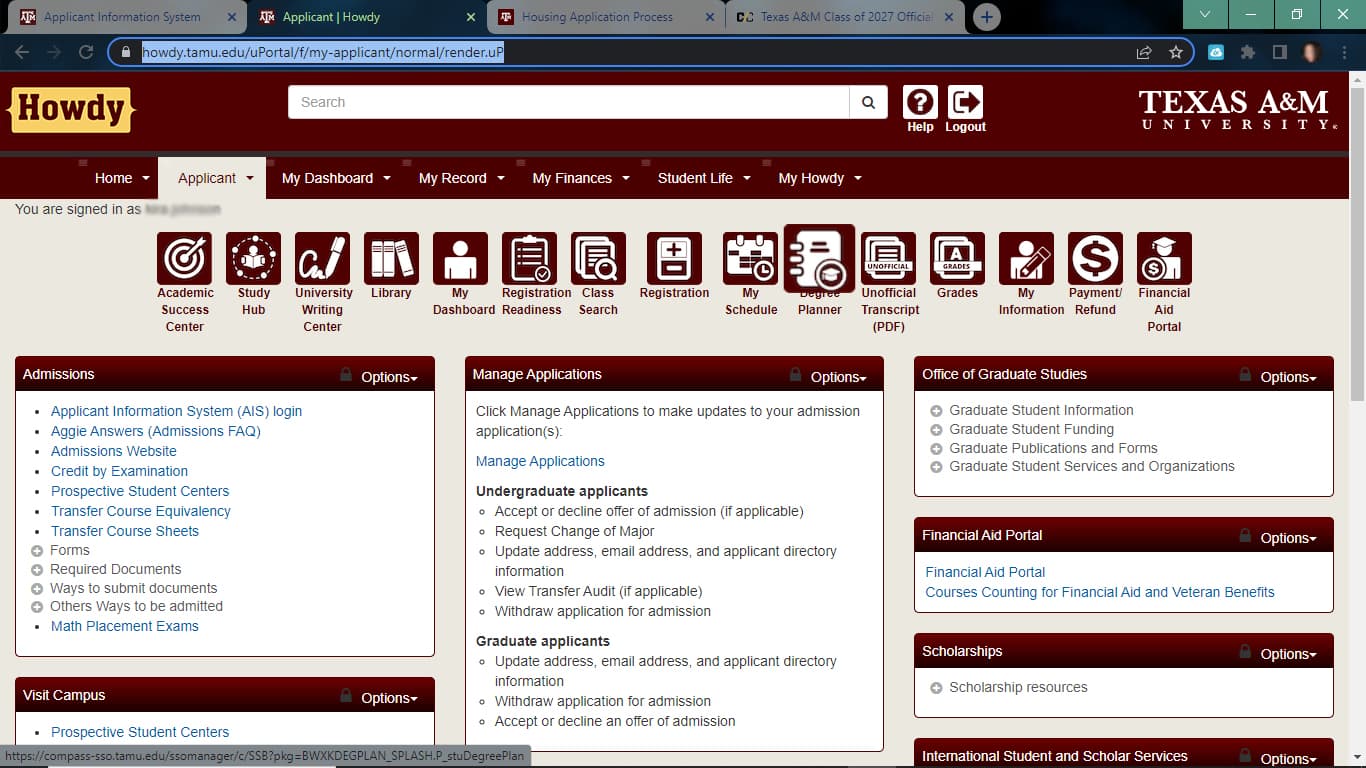Click the share page icon in address bar
The width and height of the screenshot is (1366, 768).
click(x=1144, y=52)
